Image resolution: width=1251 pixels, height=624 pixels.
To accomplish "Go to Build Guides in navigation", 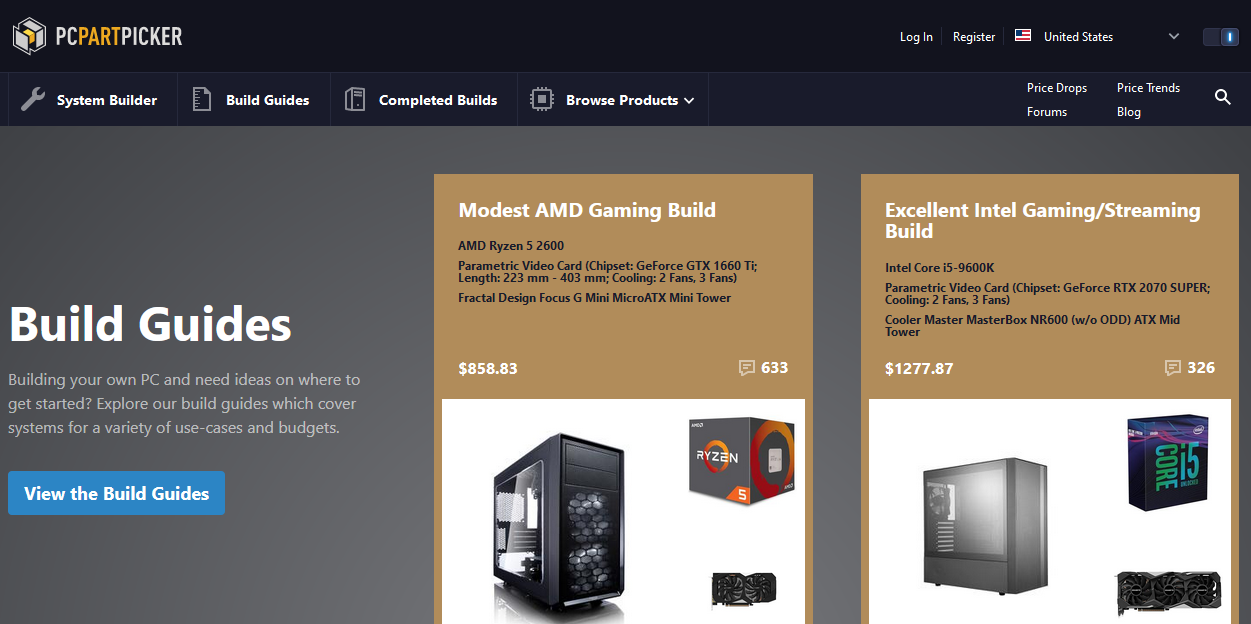I will [254, 100].
